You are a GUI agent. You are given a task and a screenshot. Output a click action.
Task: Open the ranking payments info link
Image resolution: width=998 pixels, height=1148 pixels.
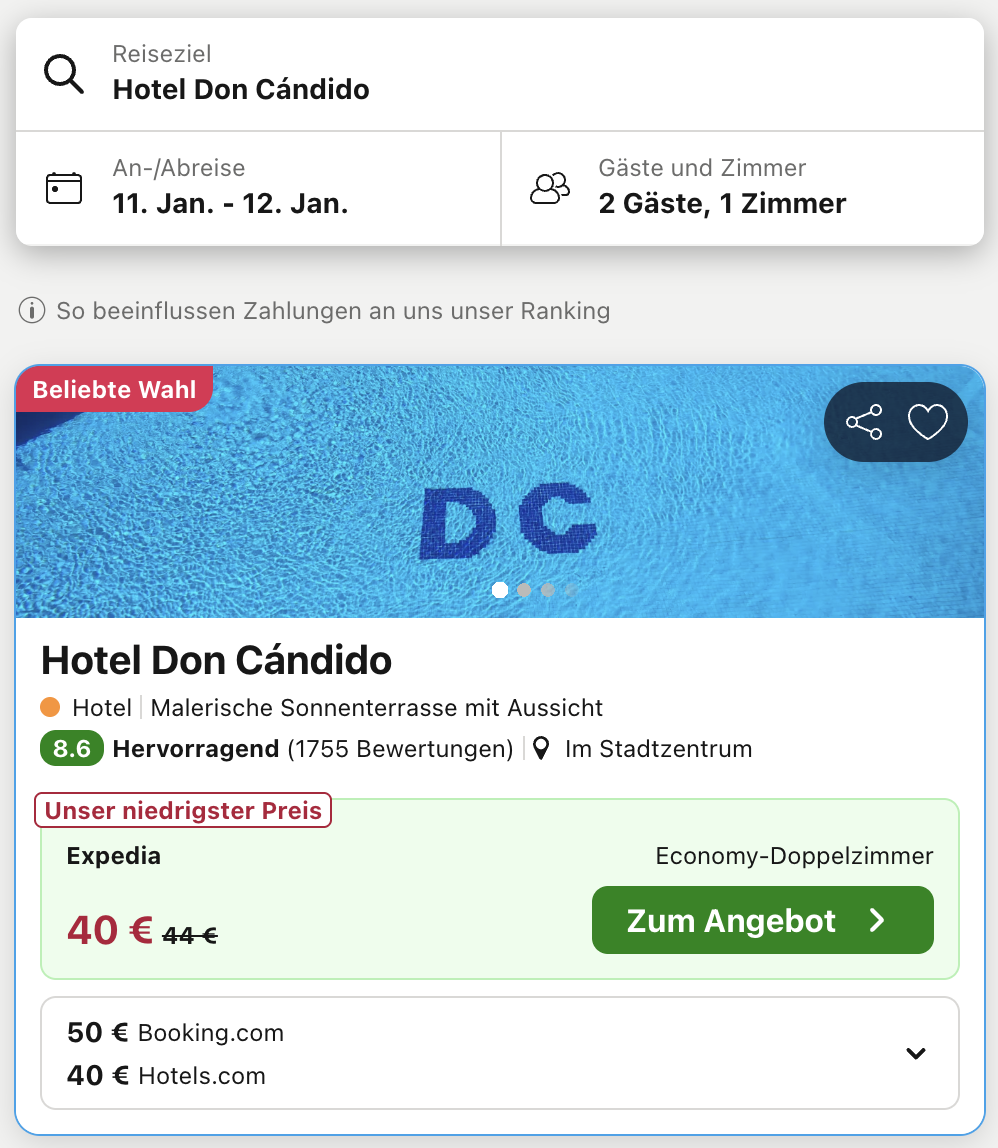(x=332, y=311)
